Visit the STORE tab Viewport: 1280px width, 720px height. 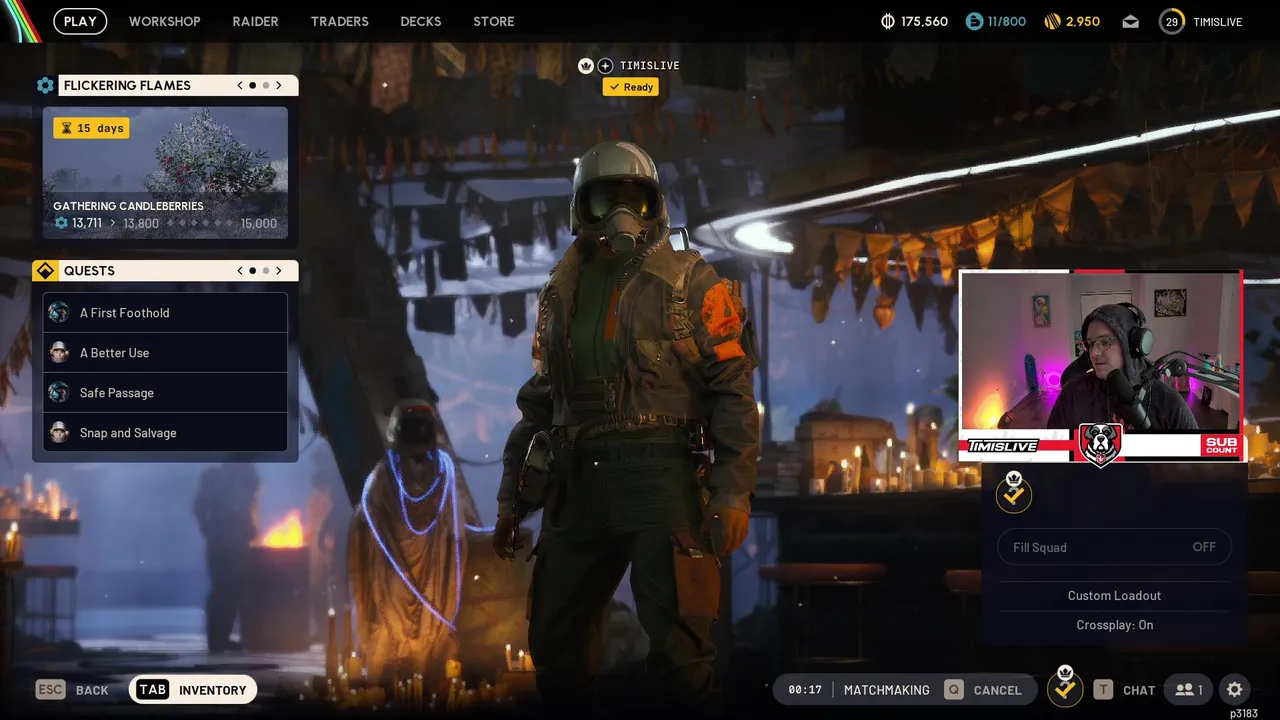[x=494, y=21]
